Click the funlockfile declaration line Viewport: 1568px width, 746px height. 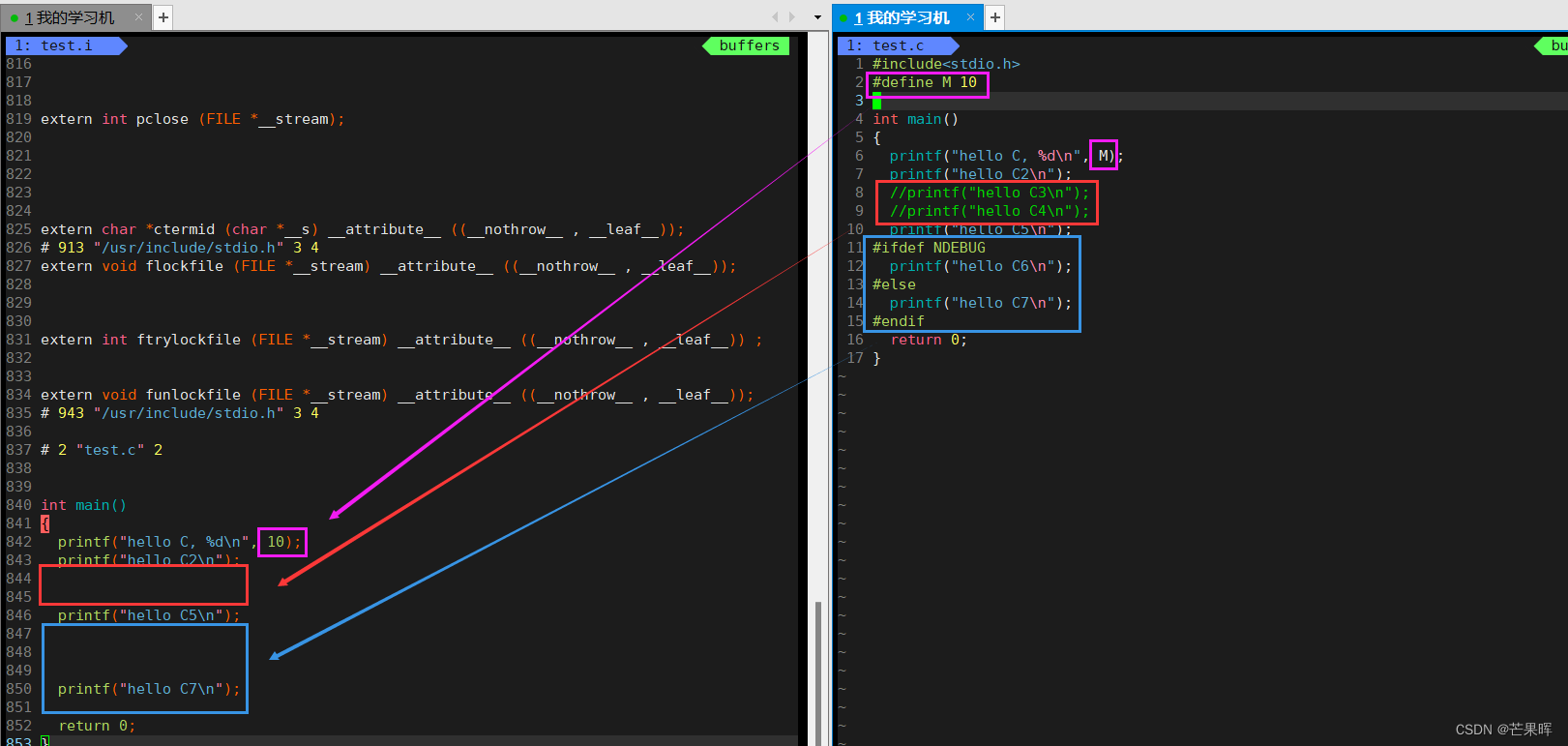(397, 395)
